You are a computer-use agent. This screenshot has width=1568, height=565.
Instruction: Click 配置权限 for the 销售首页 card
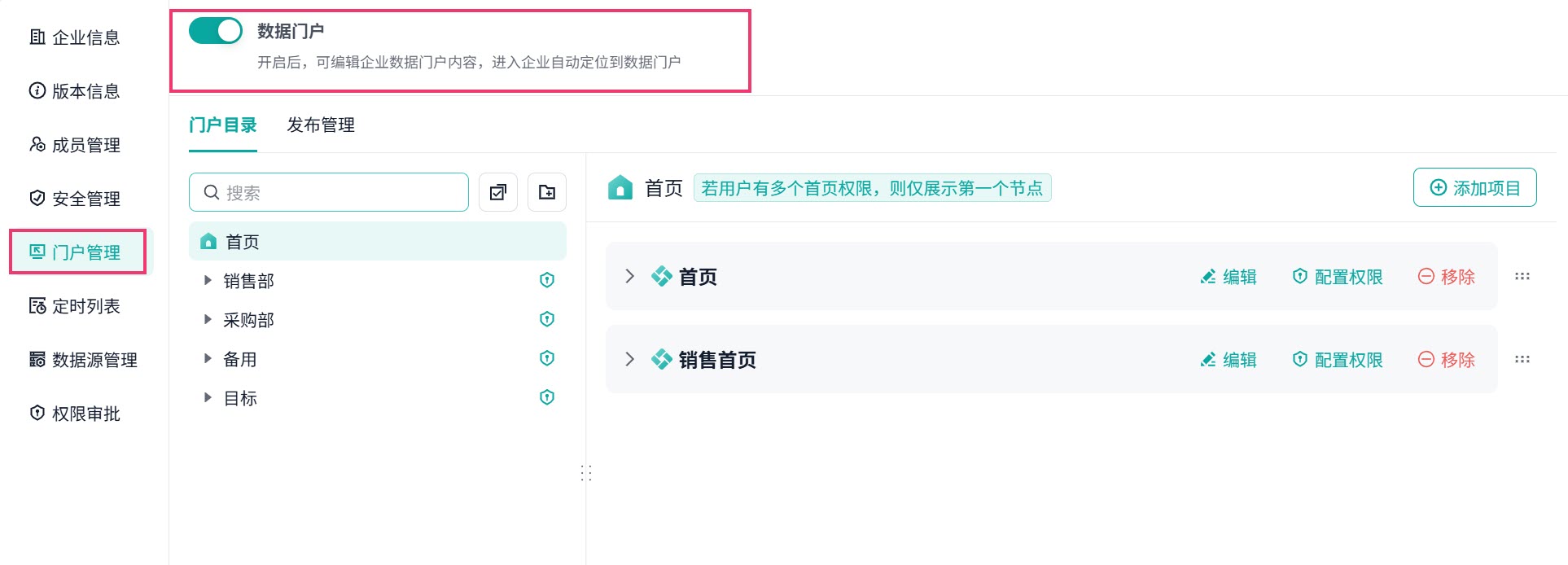tap(1338, 360)
